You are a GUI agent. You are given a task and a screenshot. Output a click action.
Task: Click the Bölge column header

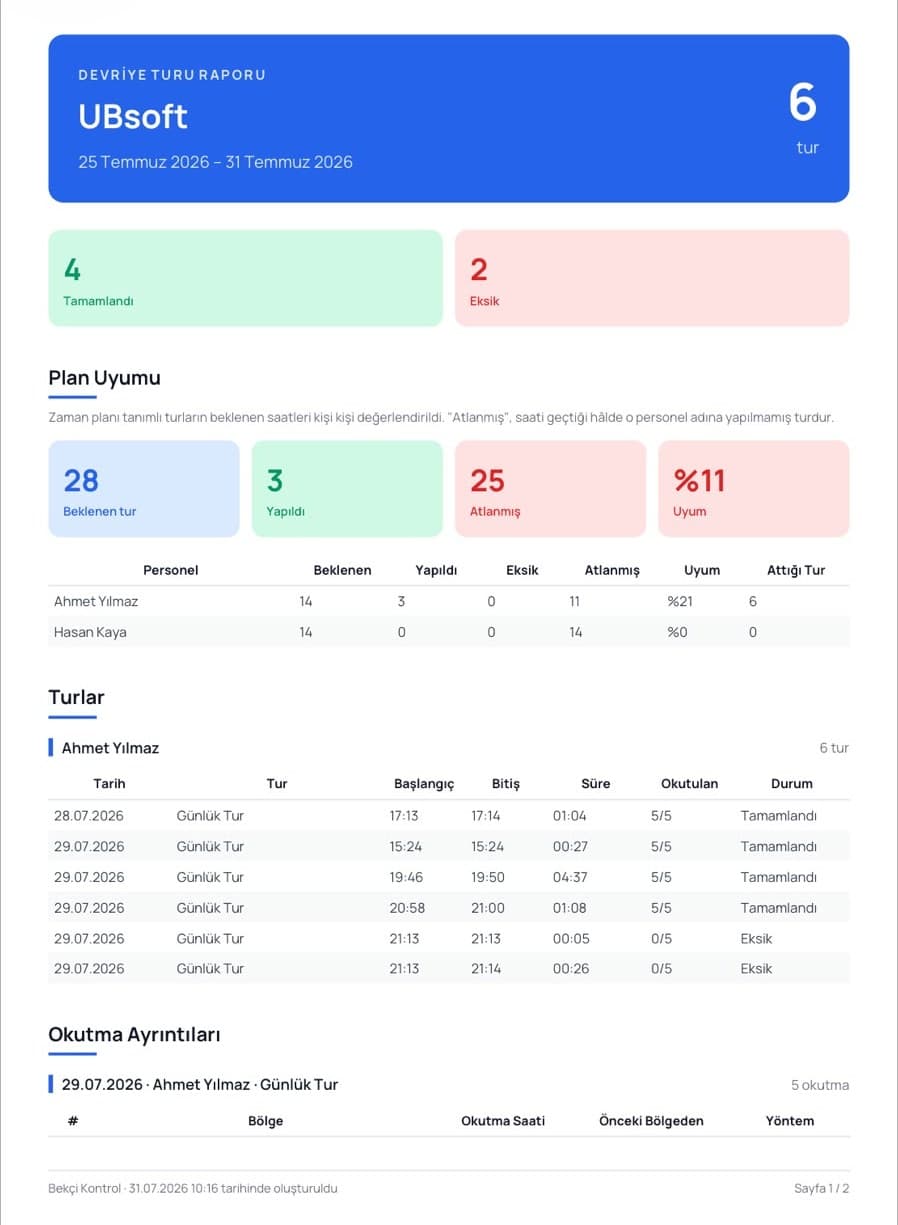pos(265,1121)
